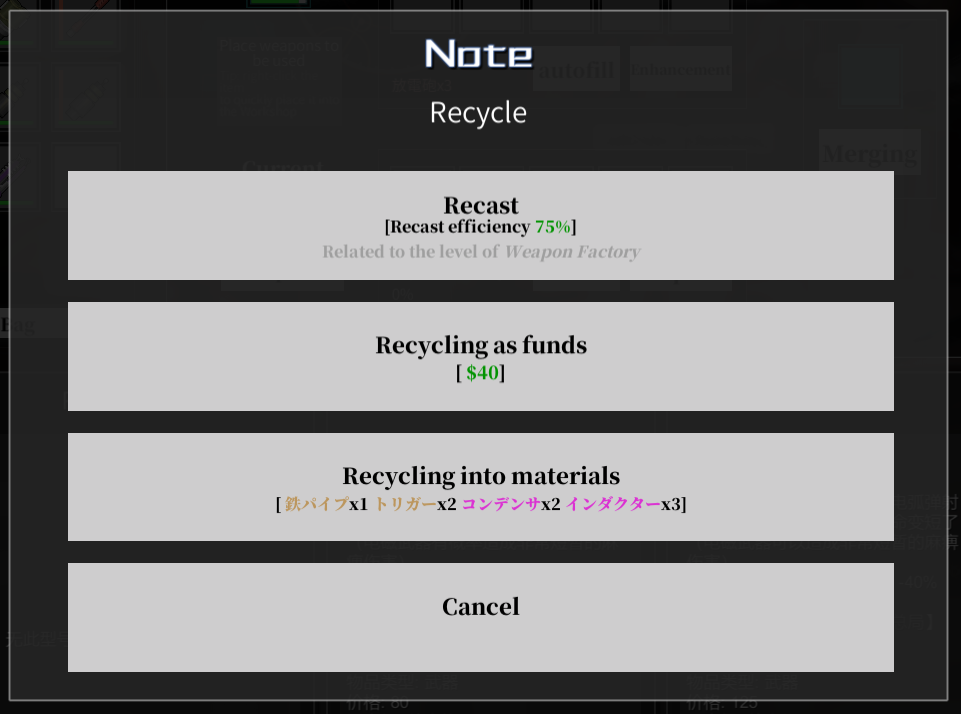Select Recycling as funds
Viewport: 961px width, 714px height.
(x=480, y=356)
